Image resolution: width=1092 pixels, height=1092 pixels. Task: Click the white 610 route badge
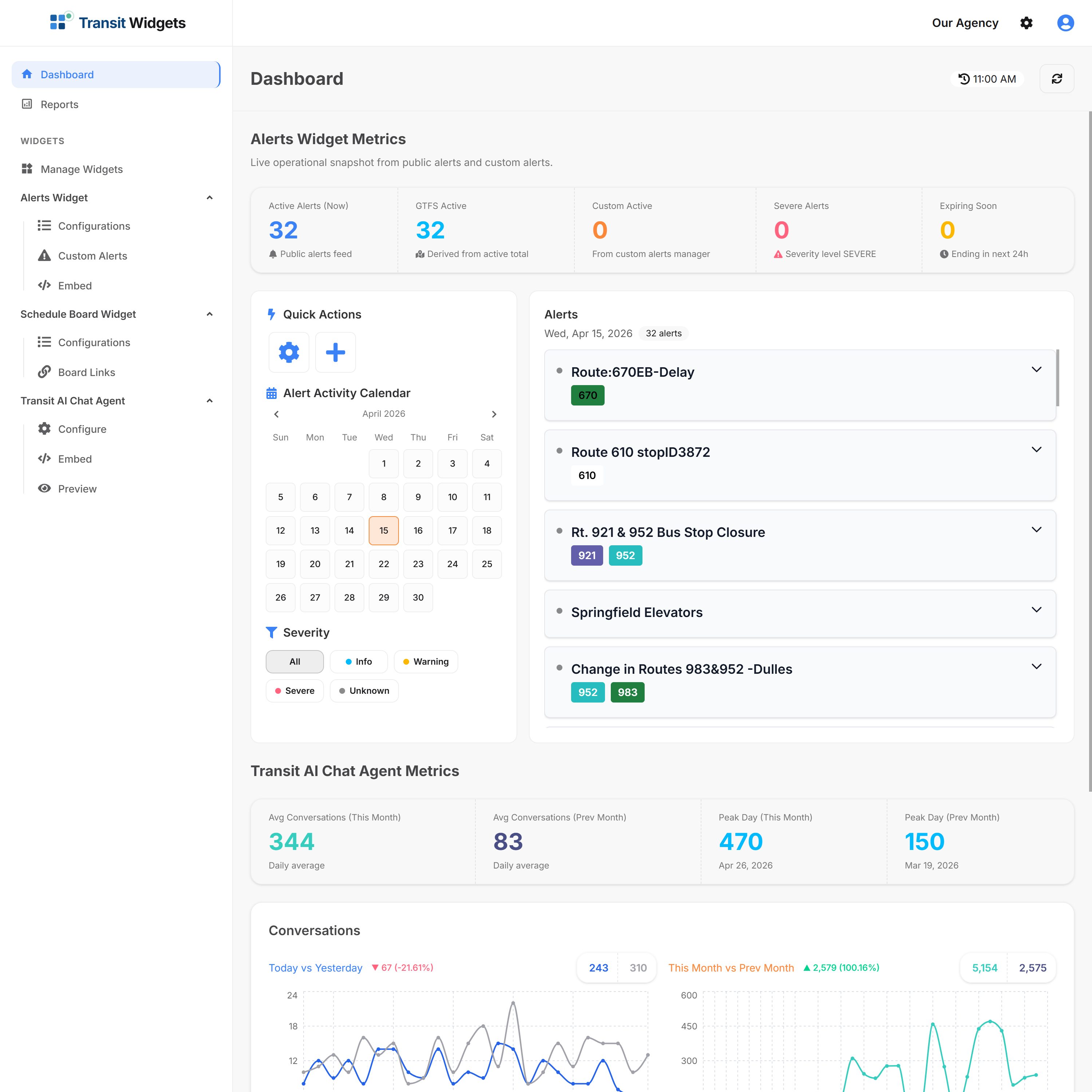pos(587,475)
